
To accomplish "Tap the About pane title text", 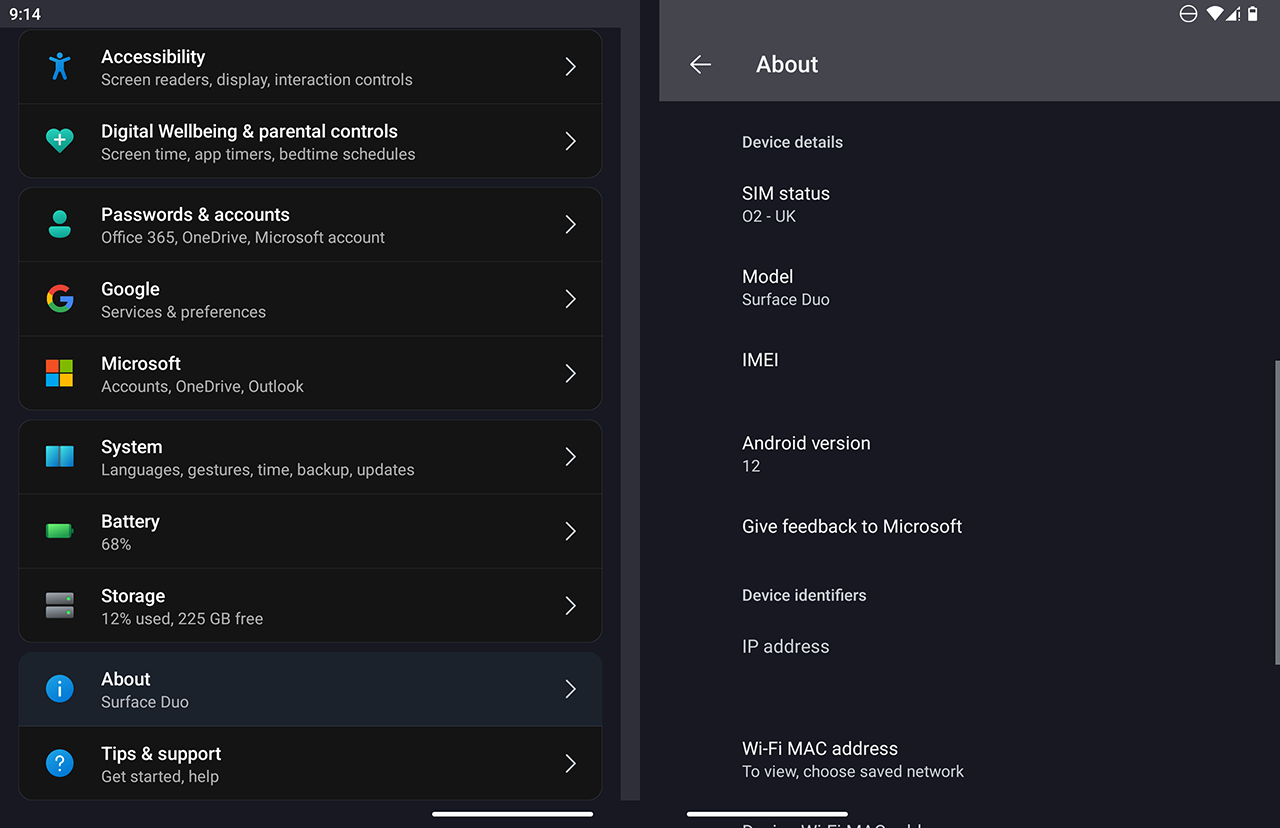I will click(x=787, y=65).
